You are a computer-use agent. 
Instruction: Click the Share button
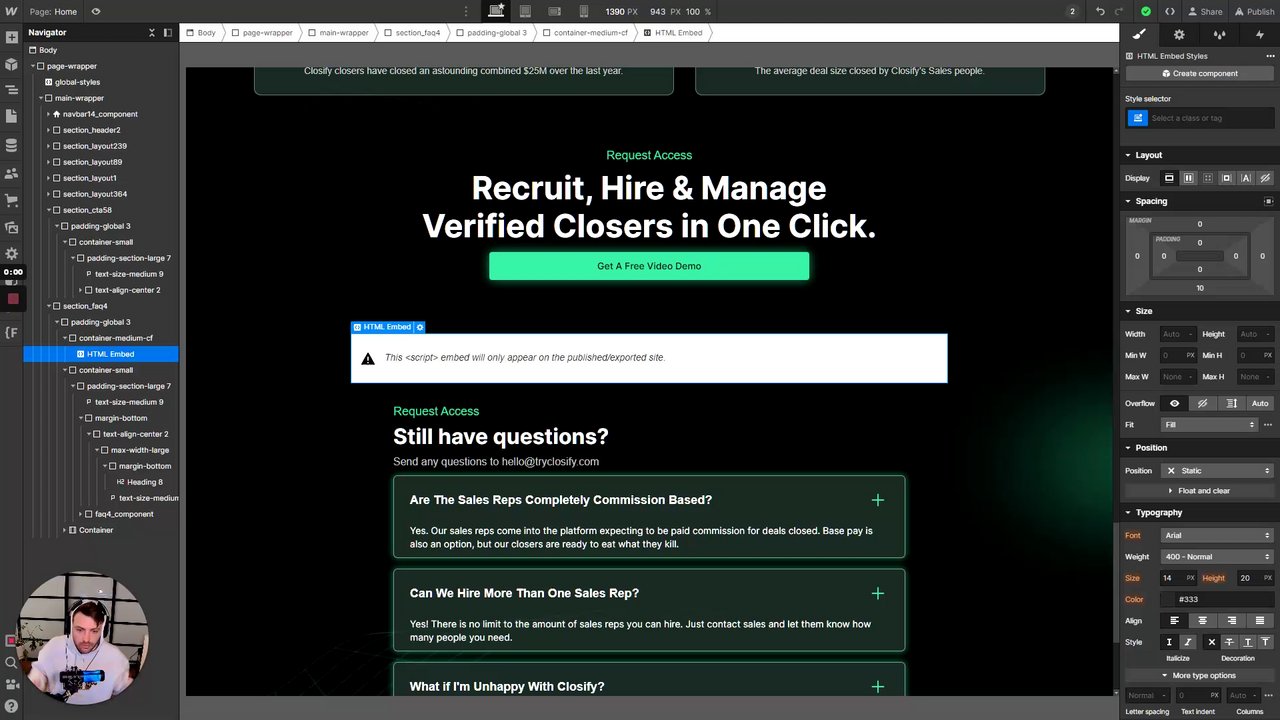click(1204, 11)
